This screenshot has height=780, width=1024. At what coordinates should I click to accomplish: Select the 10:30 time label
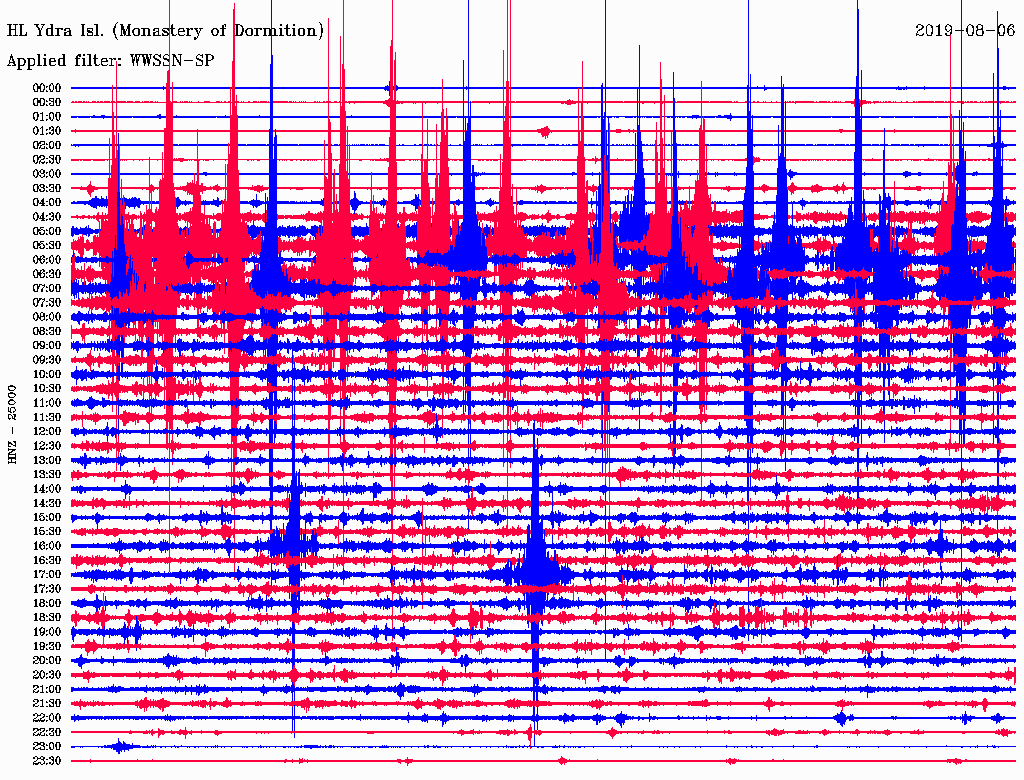click(47, 389)
